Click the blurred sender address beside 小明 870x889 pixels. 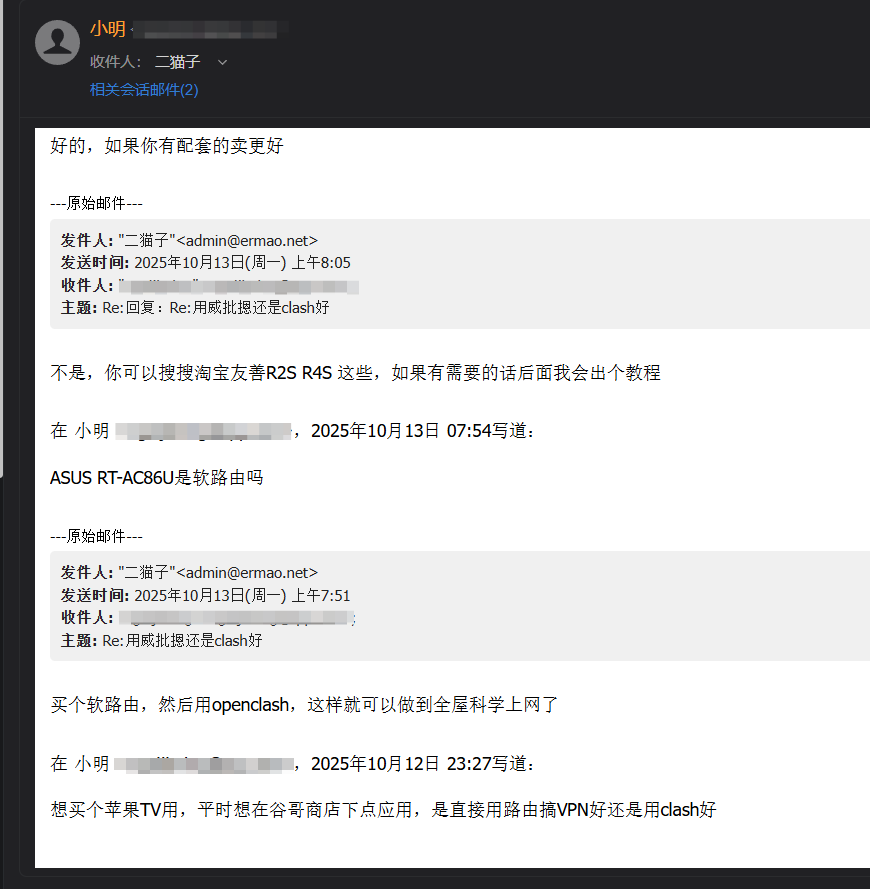pyautogui.click(x=210, y=28)
